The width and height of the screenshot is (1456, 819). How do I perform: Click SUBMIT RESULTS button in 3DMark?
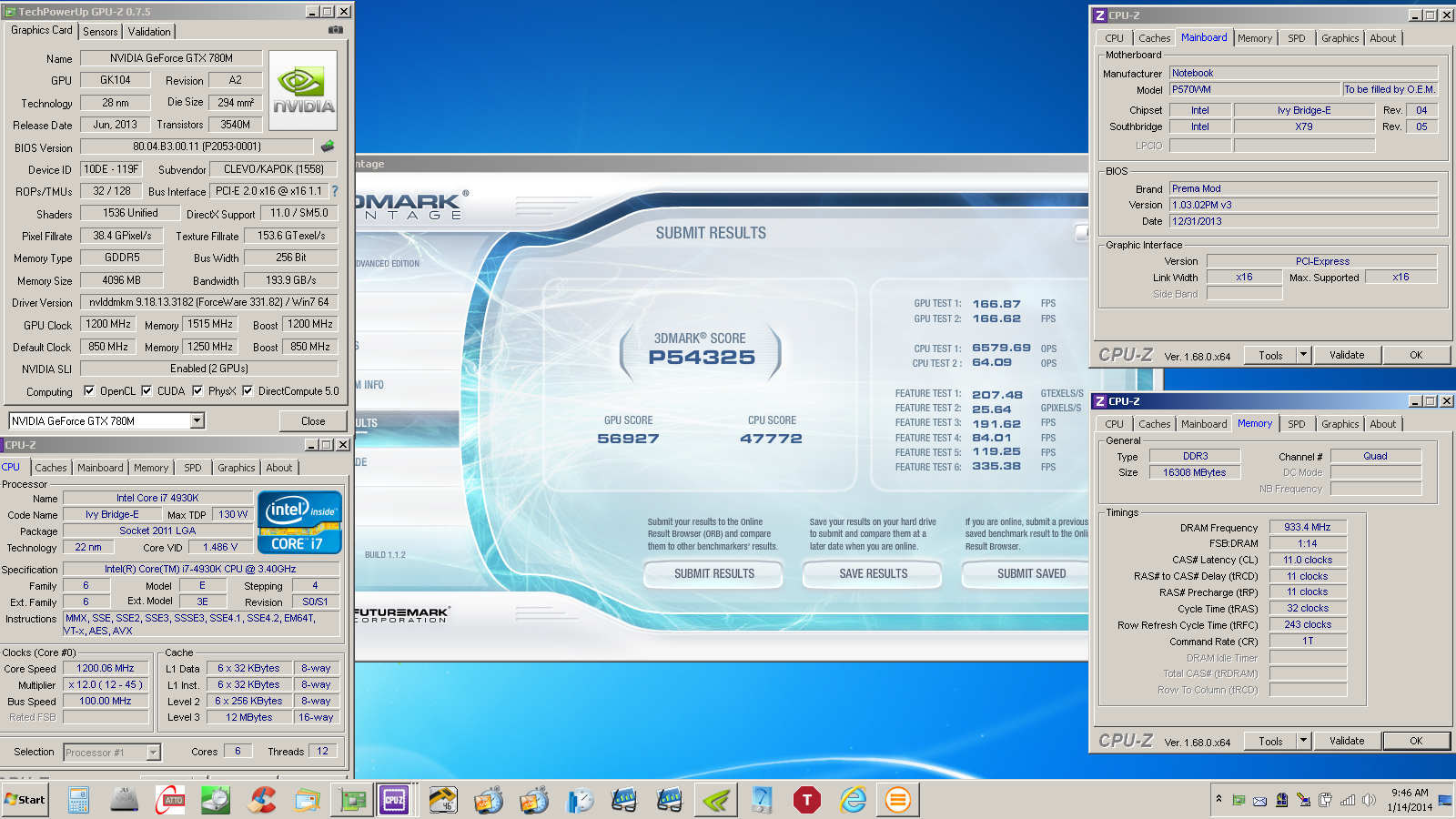tap(714, 573)
